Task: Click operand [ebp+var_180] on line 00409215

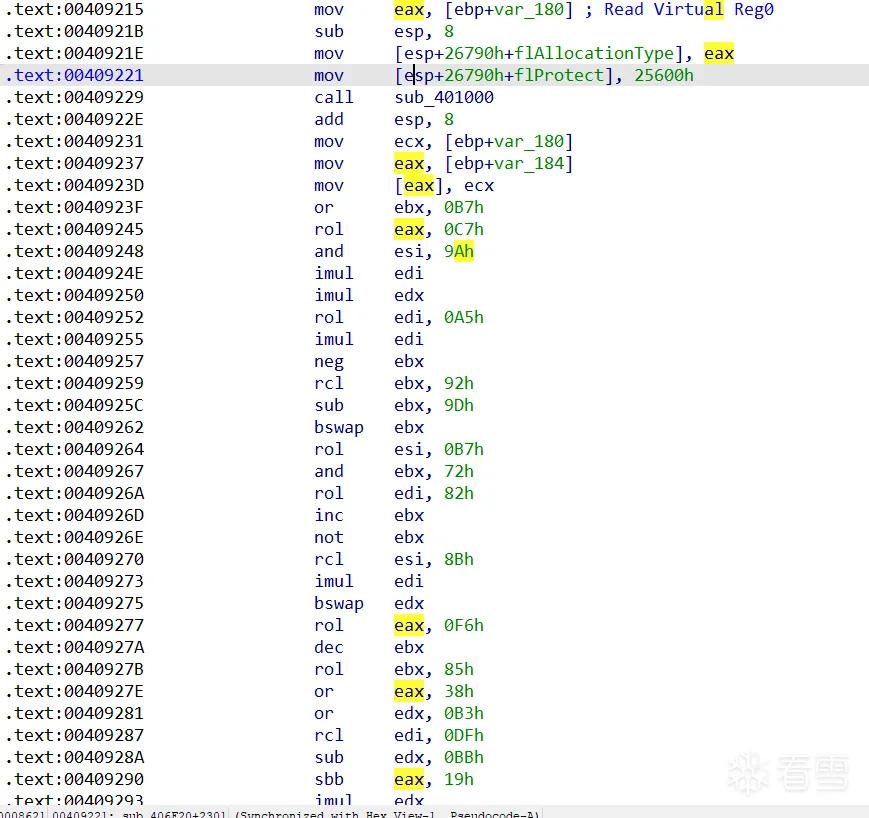Action: [x=509, y=9]
